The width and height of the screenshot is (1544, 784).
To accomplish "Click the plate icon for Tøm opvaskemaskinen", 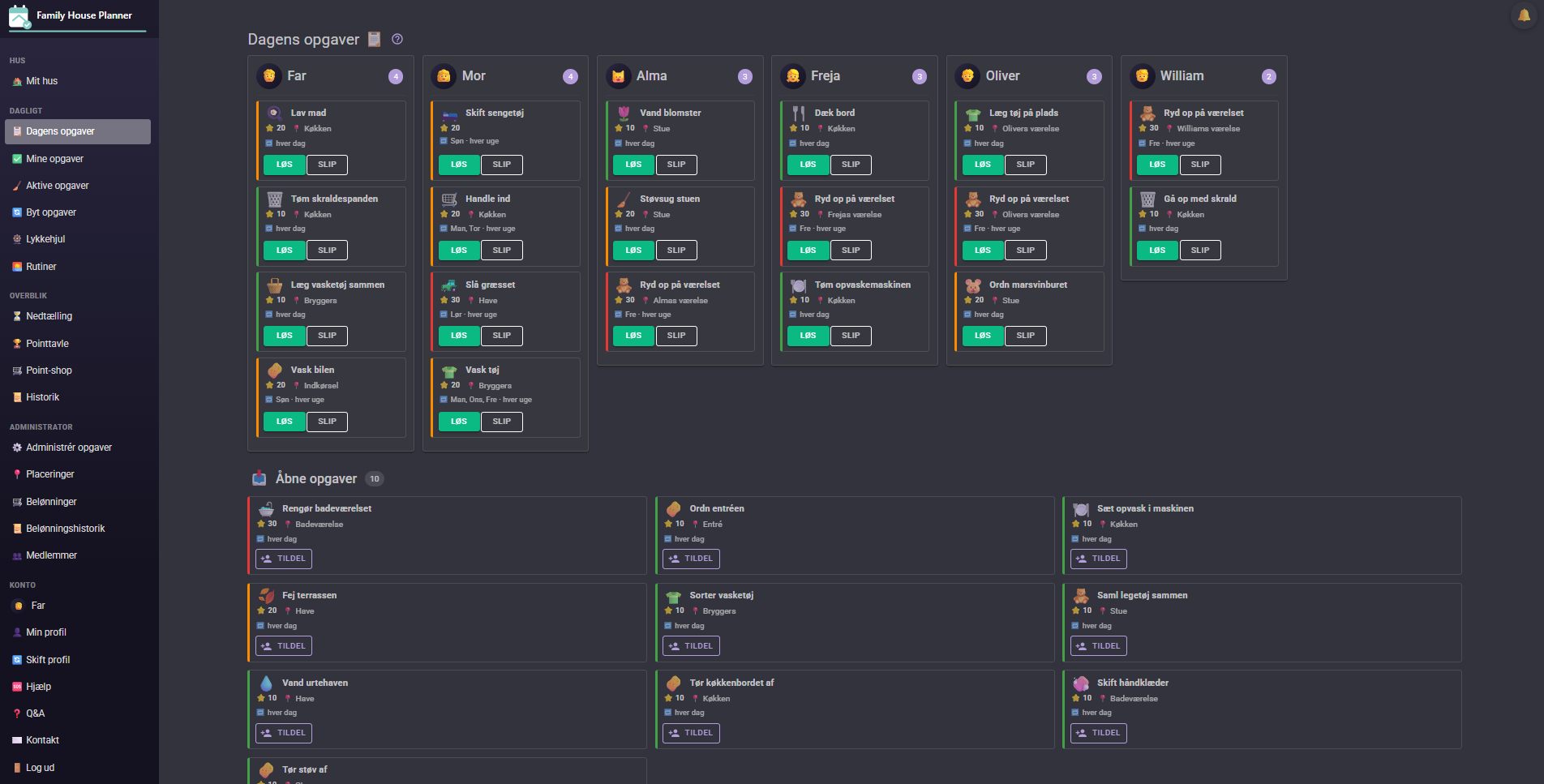I will (799, 285).
